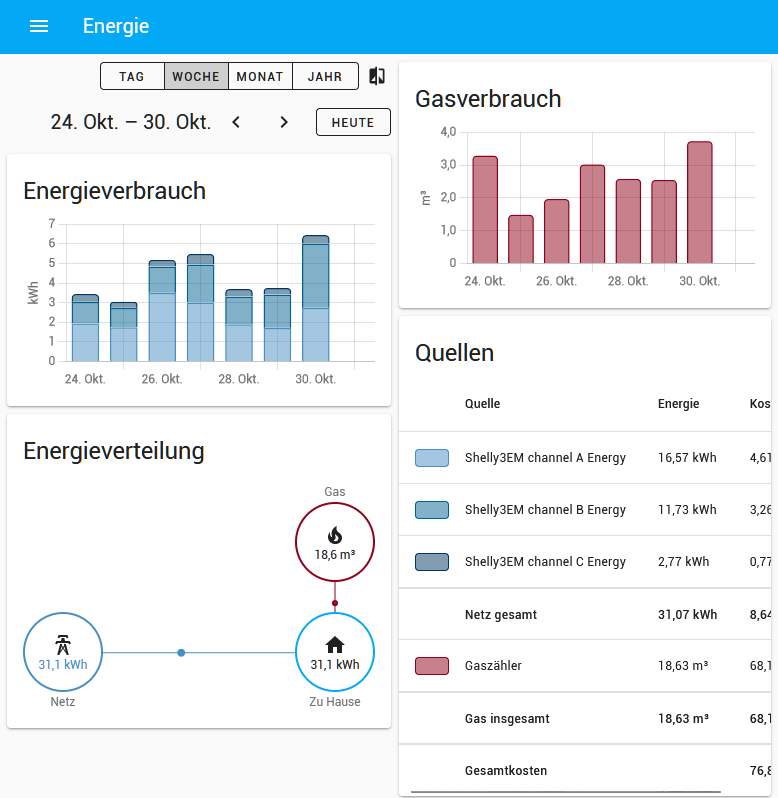Click the 26. Okt. energy usage bar
The image size is (778, 798).
click(x=162, y=311)
